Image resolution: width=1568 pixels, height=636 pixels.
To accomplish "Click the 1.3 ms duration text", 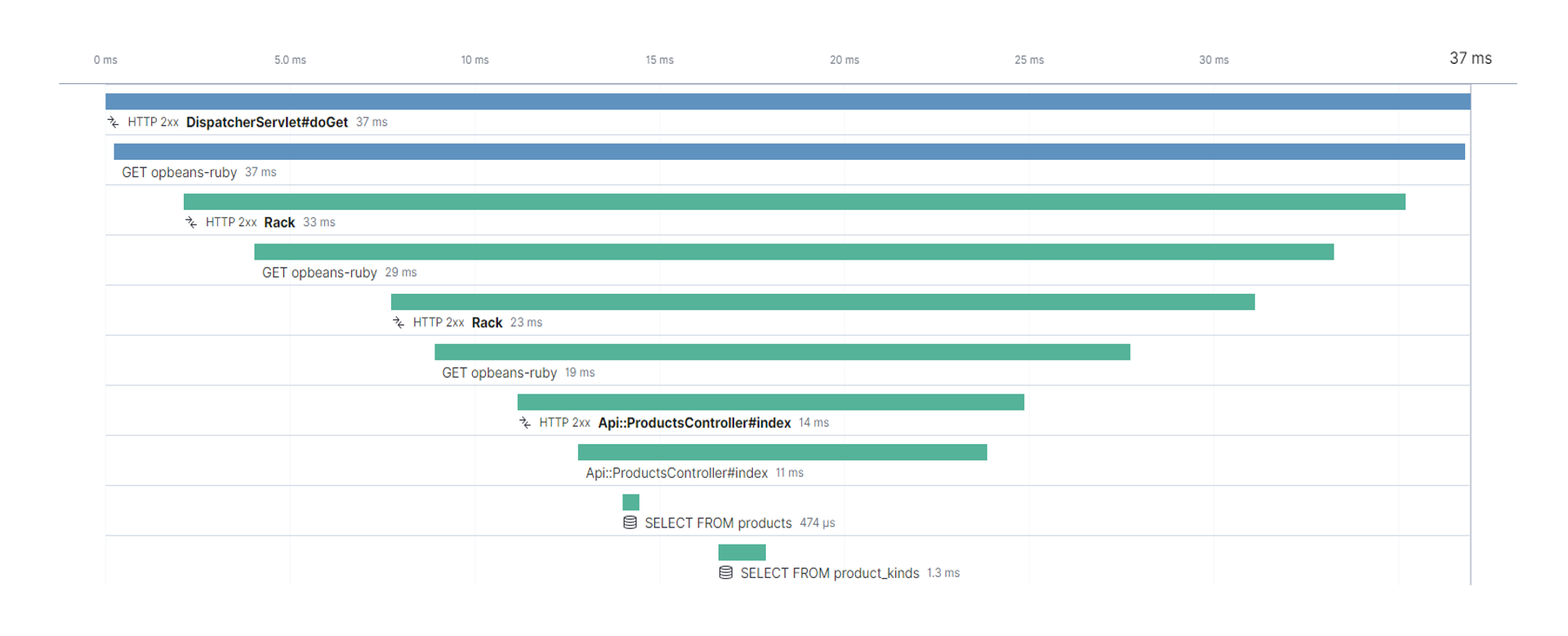I will [x=943, y=573].
